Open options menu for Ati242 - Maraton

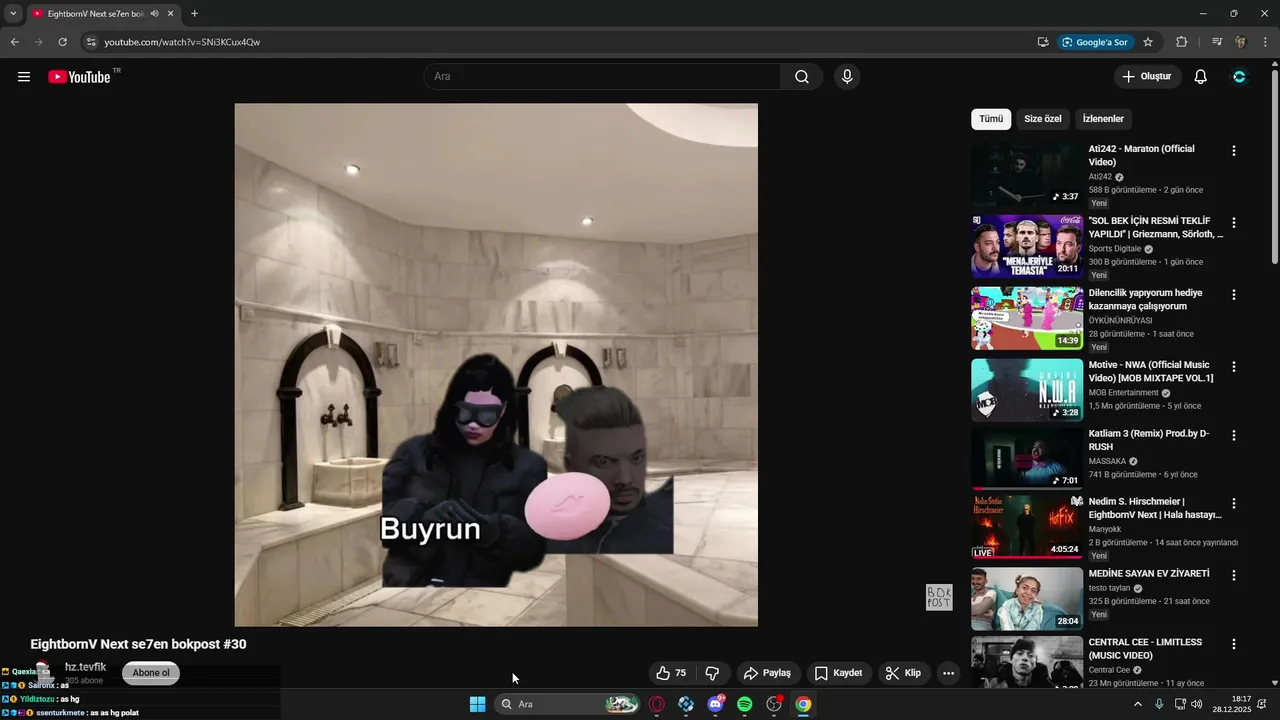point(1233,151)
